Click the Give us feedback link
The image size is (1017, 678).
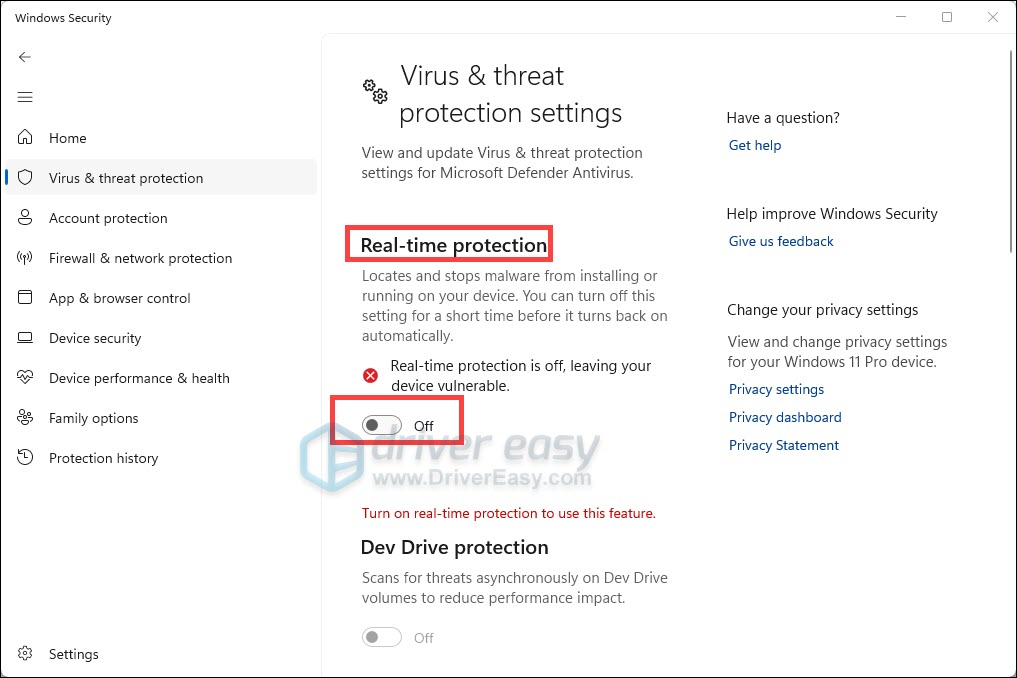click(781, 241)
